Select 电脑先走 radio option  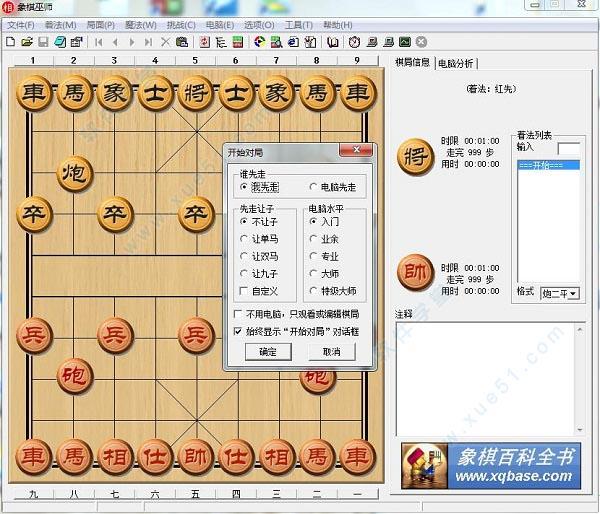333,187
